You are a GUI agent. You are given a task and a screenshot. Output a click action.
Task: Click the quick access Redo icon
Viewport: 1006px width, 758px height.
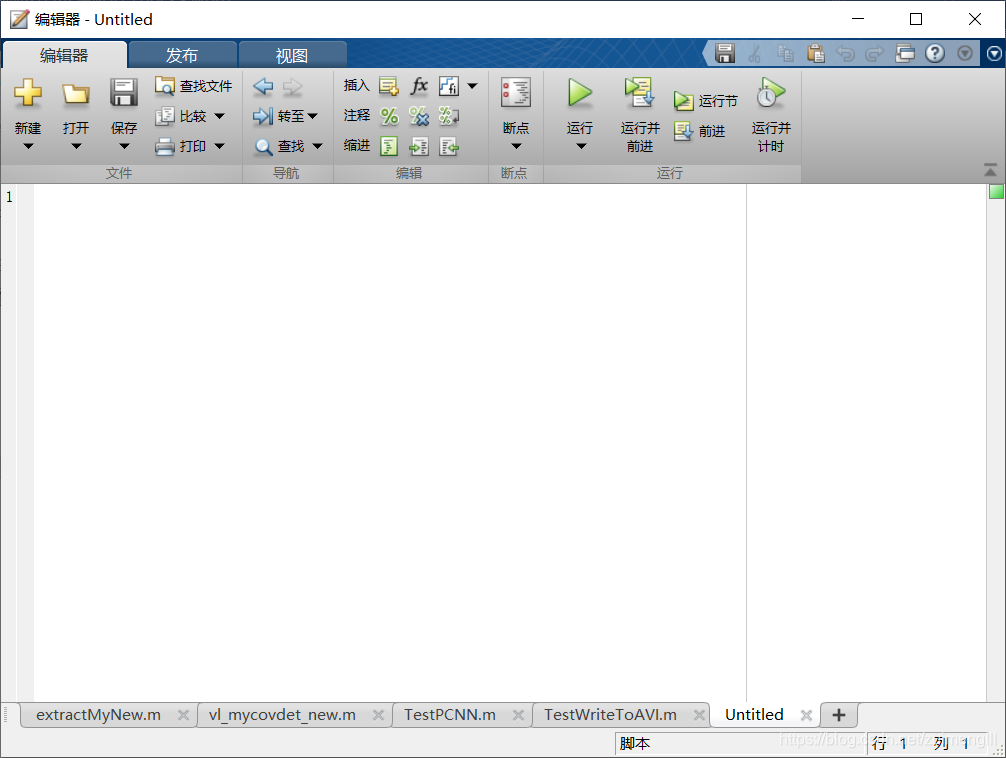tap(874, 53)
